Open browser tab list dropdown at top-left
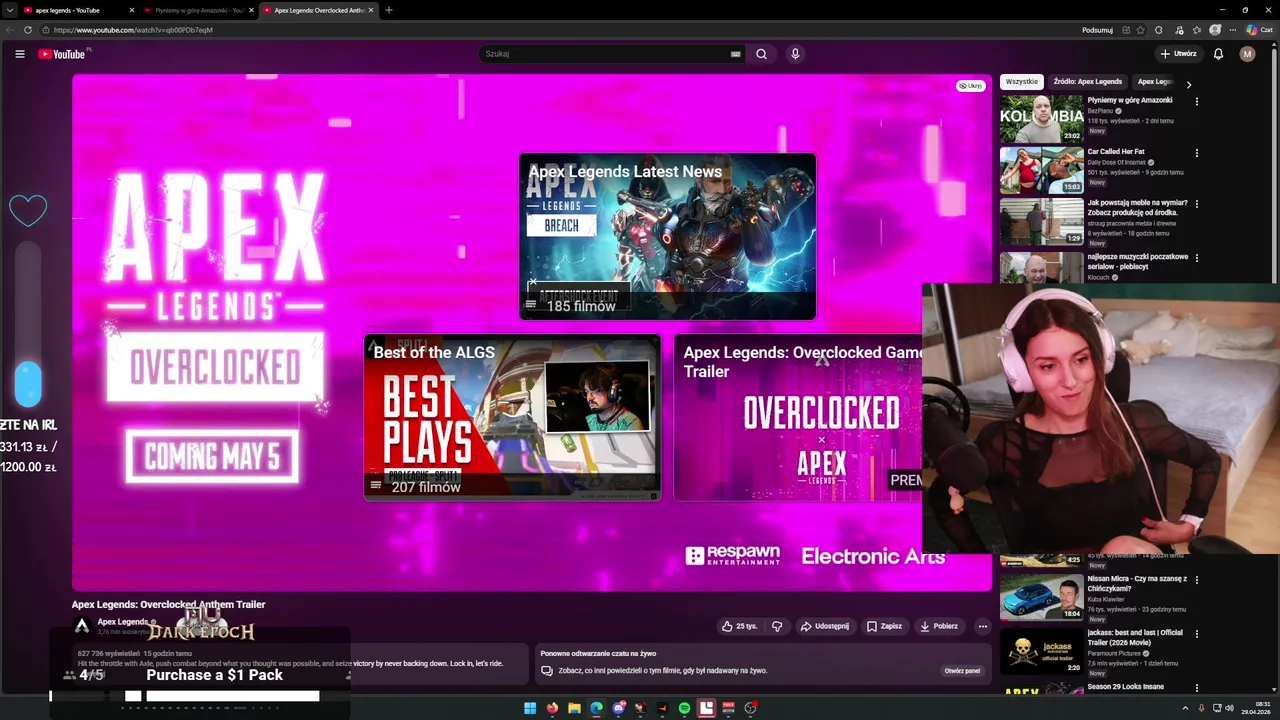The height and width of the screenshot is (720, 1280). coord(9,10)
